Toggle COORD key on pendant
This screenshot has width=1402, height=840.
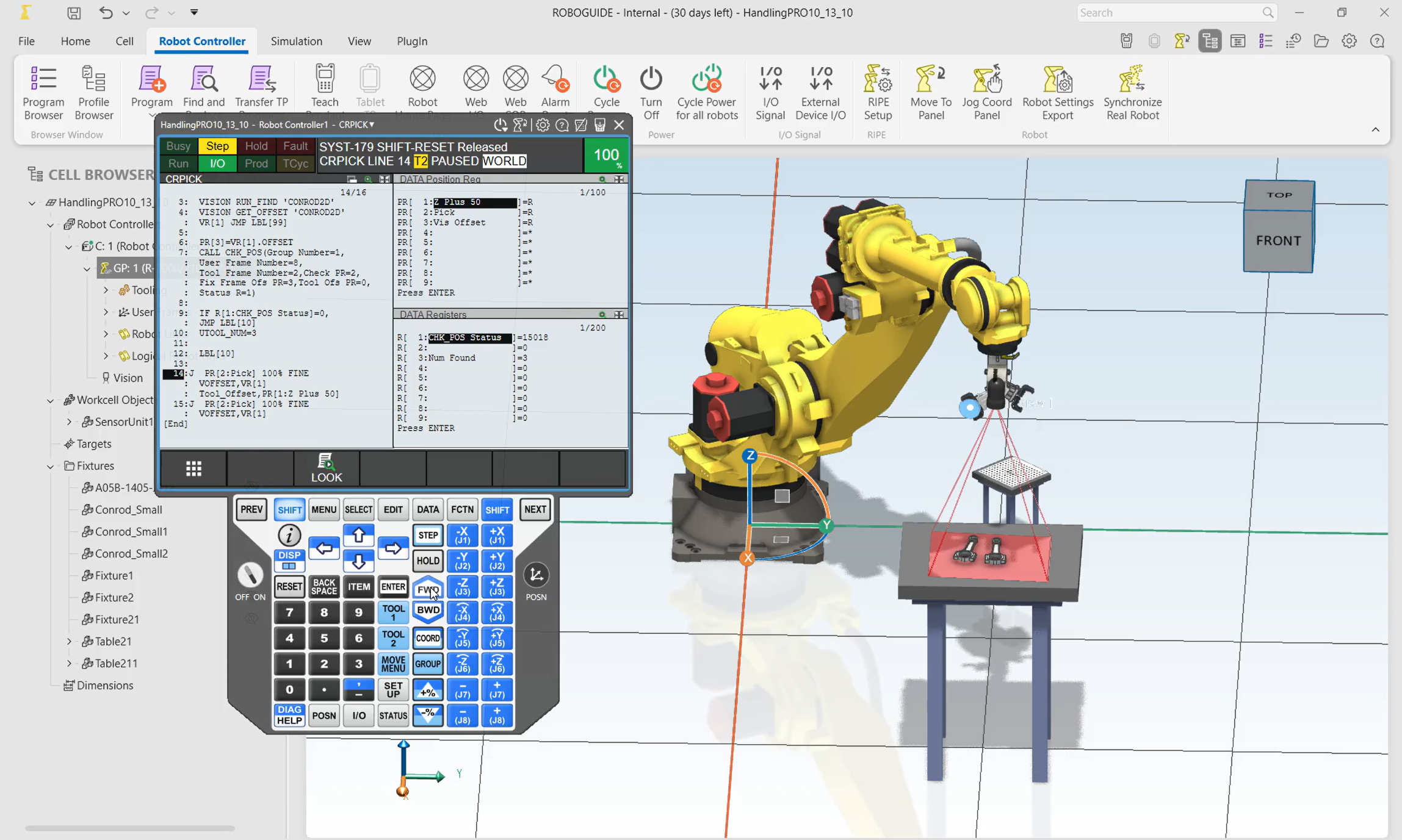click(x=428, y=639)
